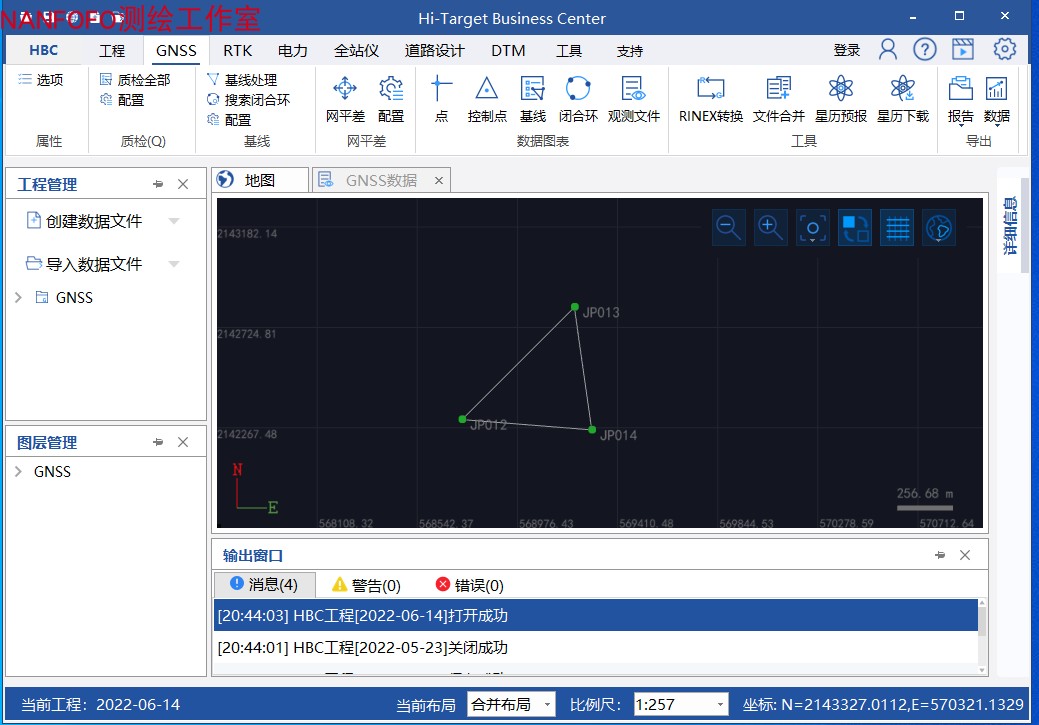The height and width of the screenshot is (725, 1039).
Task: Expand the 创建数据文件 dropdown arrow
Action: tap(174, 221)
